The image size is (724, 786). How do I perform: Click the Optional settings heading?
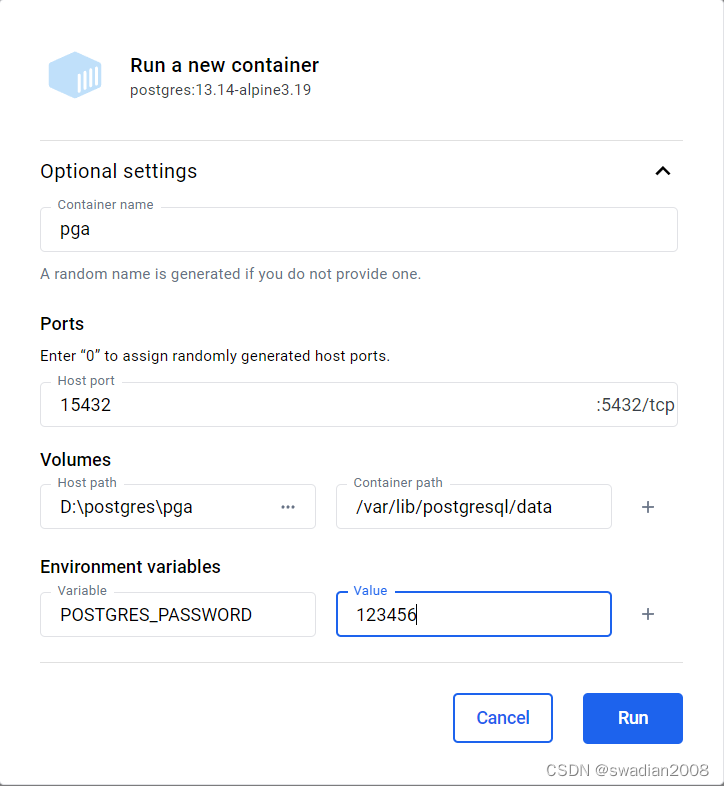(x=119, y=171)
